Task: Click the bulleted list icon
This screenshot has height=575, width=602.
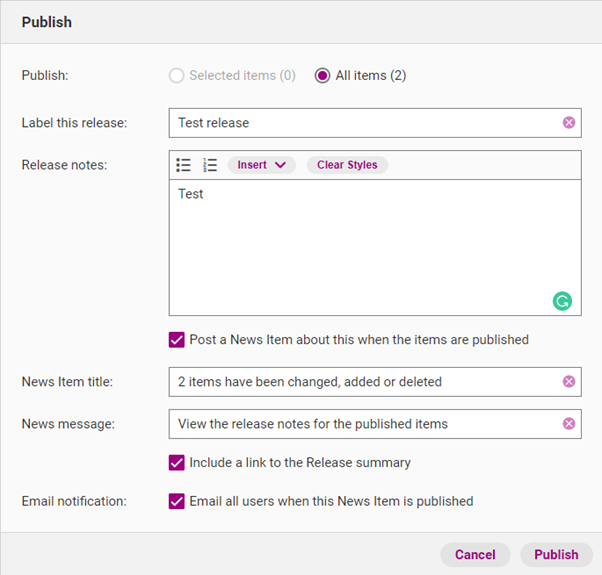Action: (x=184, y=165)
